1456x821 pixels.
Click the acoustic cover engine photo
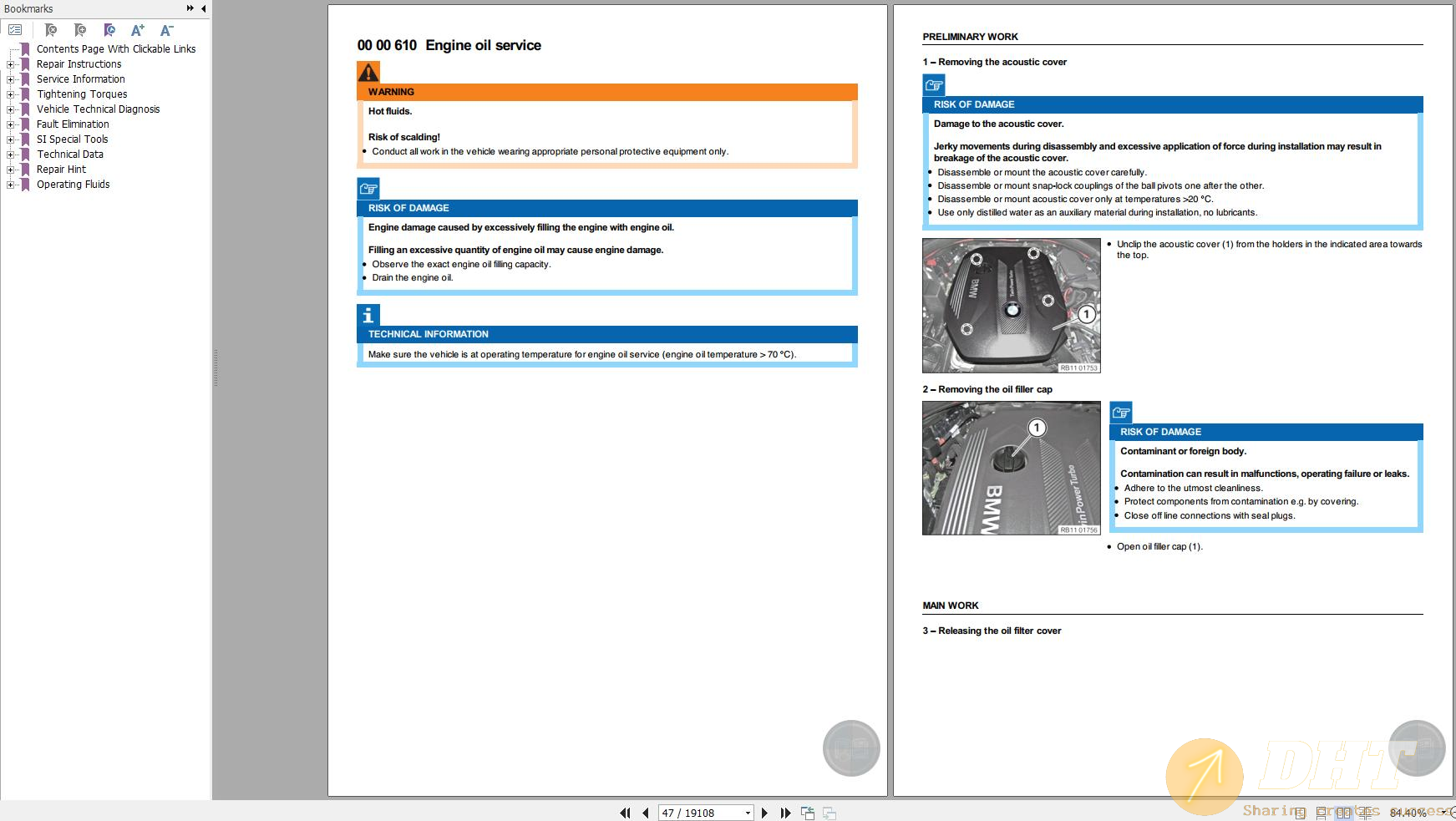pyautogui.click(x=1012, y=306)
